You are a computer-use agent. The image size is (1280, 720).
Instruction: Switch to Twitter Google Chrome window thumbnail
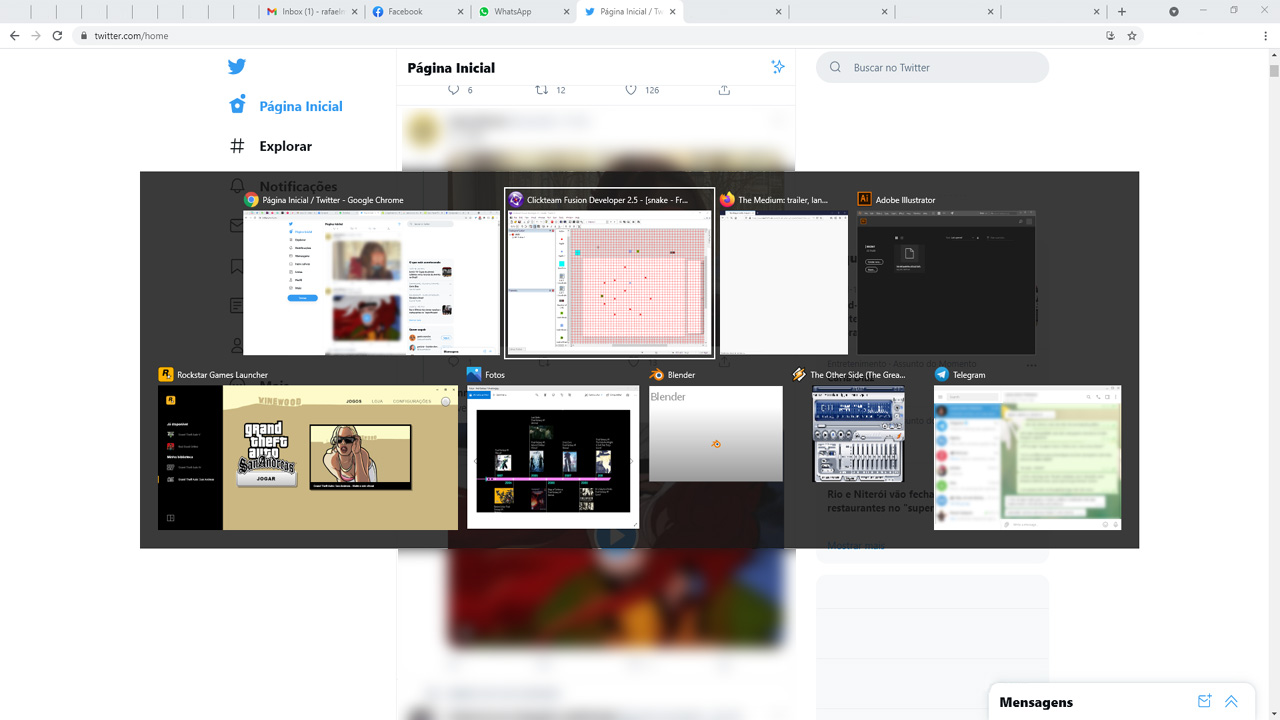372,282
